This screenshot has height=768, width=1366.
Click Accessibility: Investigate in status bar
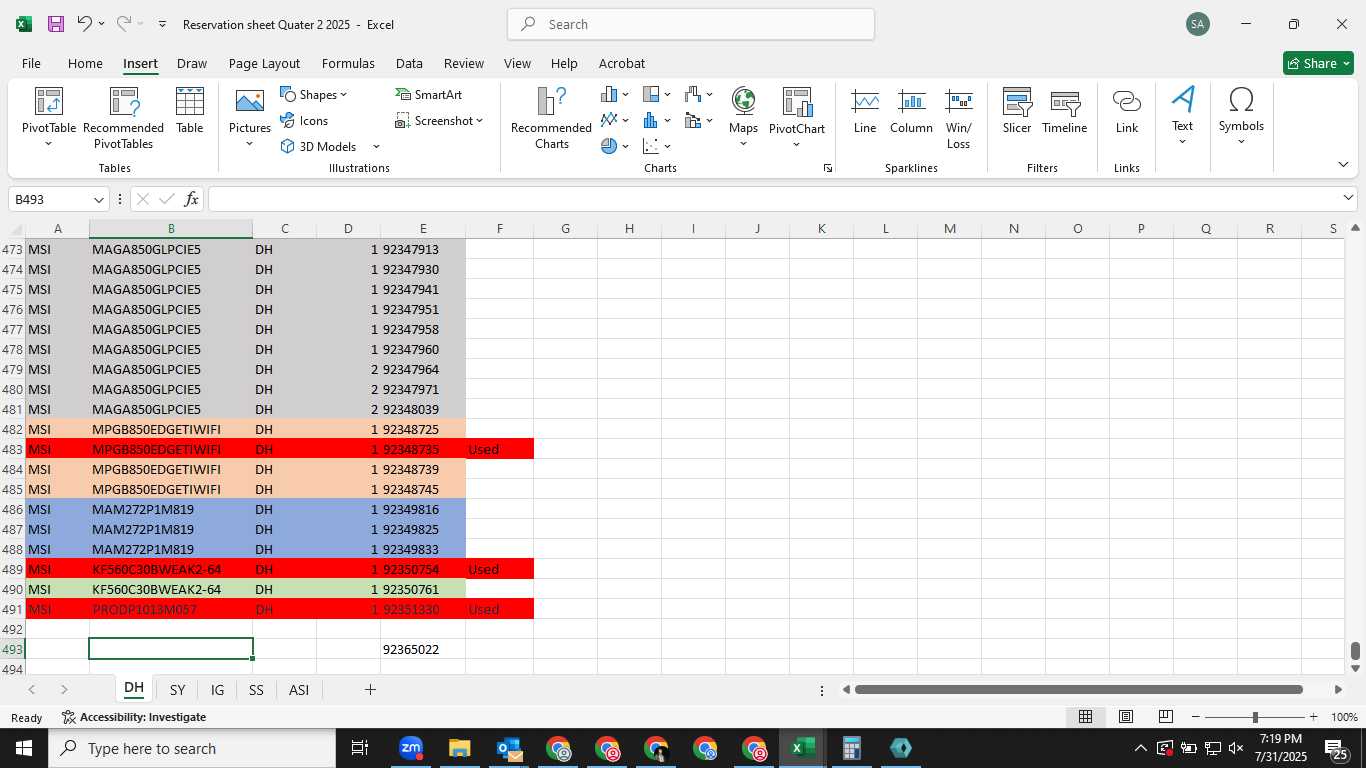tap(134, 717)
